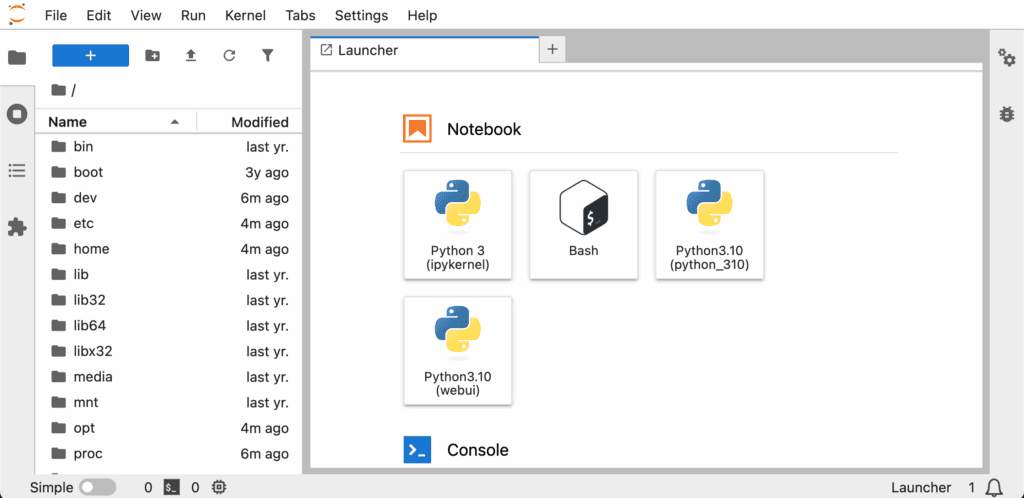Screen dimensions: 1024x498
Task: Select the home folder
Action: (168, 249)
